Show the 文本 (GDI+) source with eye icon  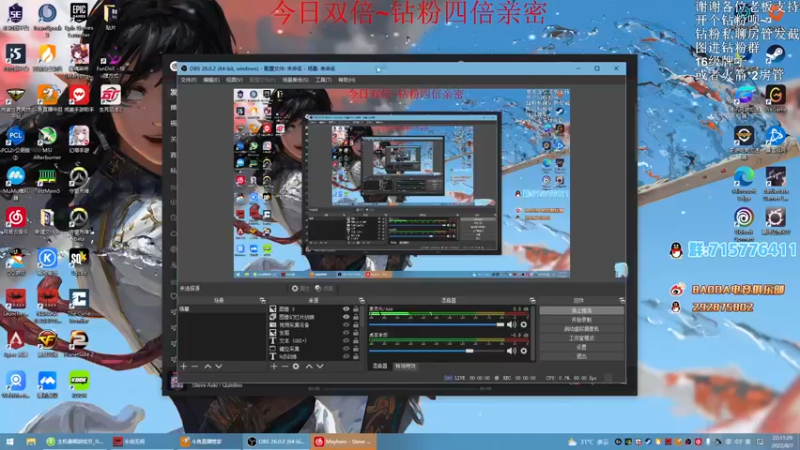pos(346,341)
